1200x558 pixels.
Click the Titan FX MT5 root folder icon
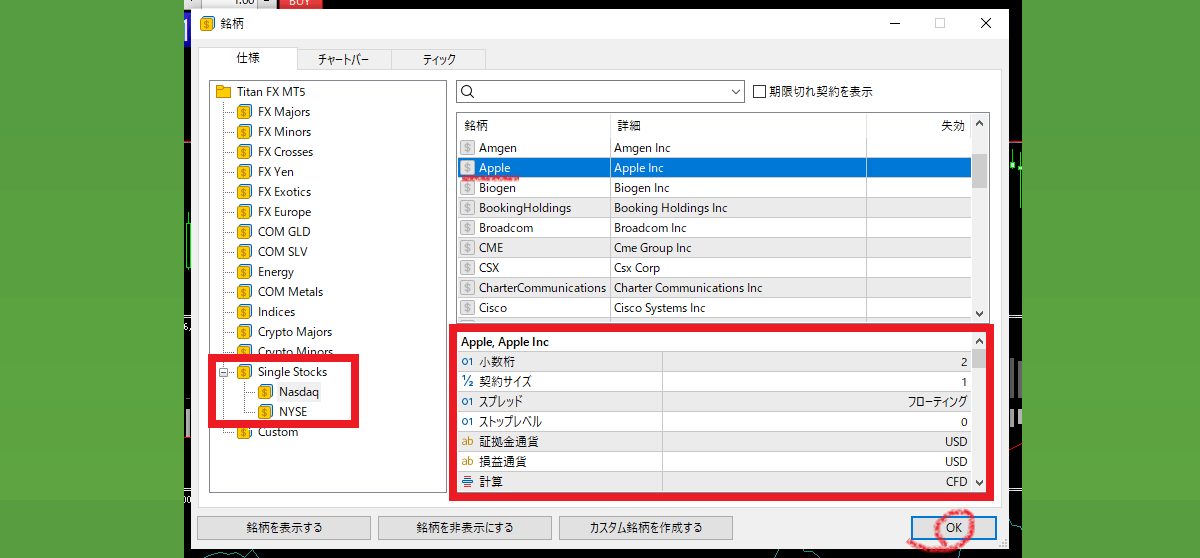click(224, 92)
